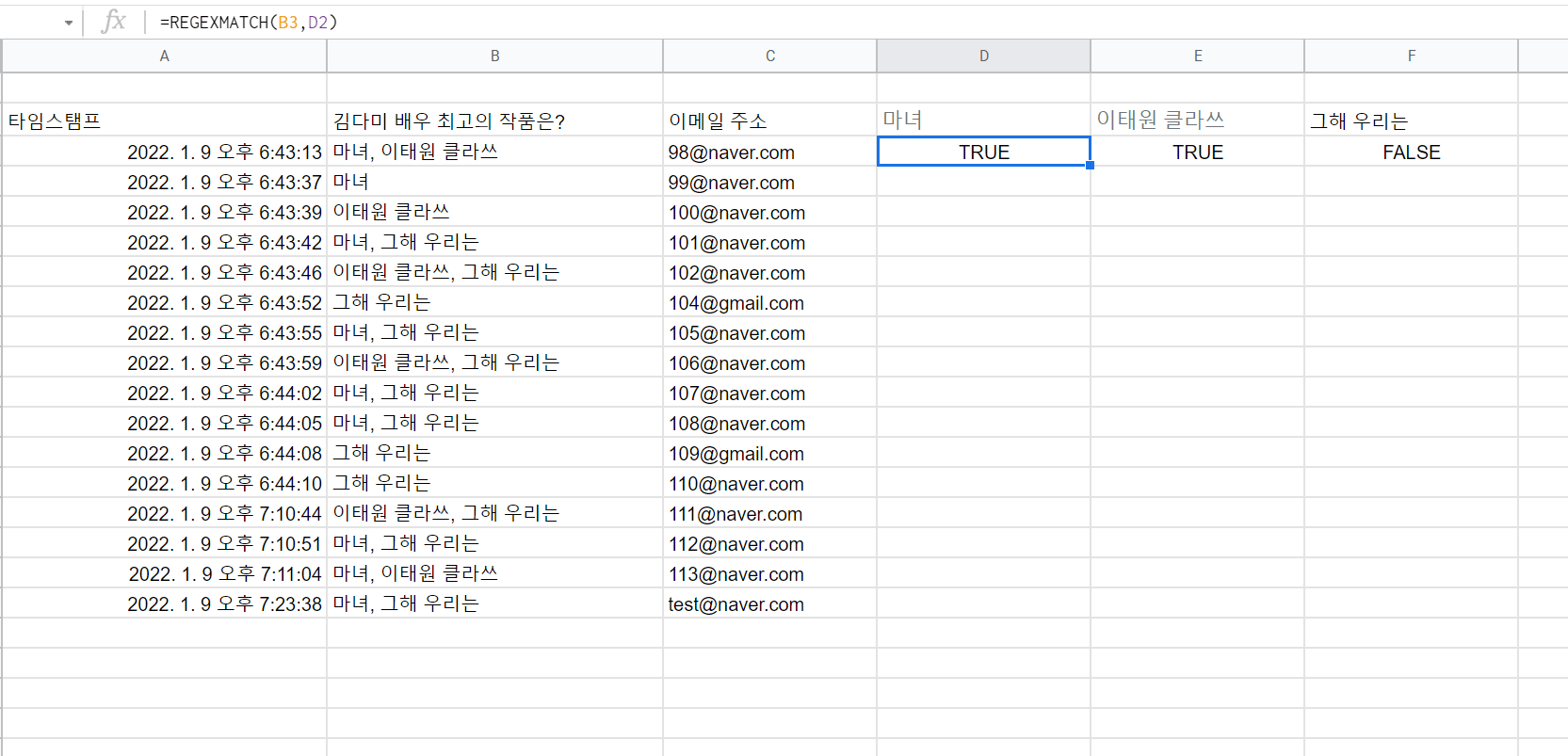This screenshot has height=756, width=1568.
Task: Click answer cell beside 99@naver.com
Action: [494, 182]
